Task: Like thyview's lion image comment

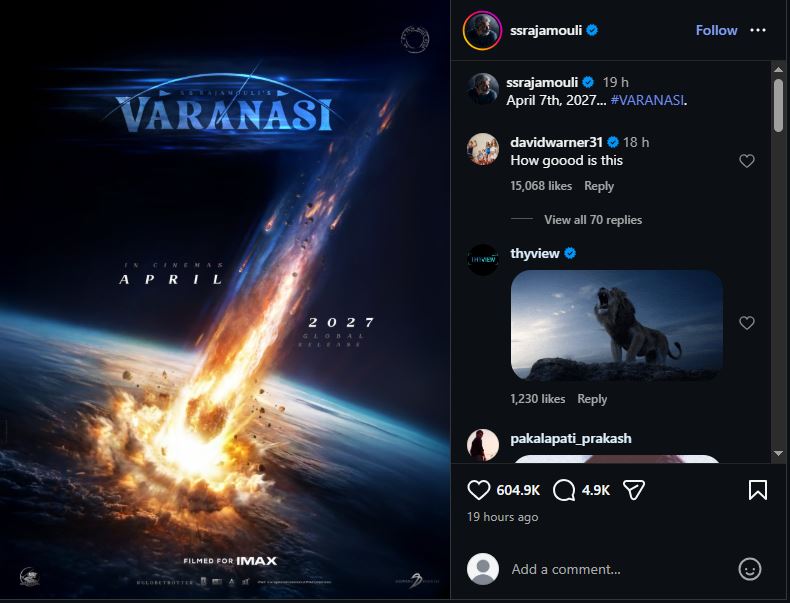Action: (x=747, y=323)
